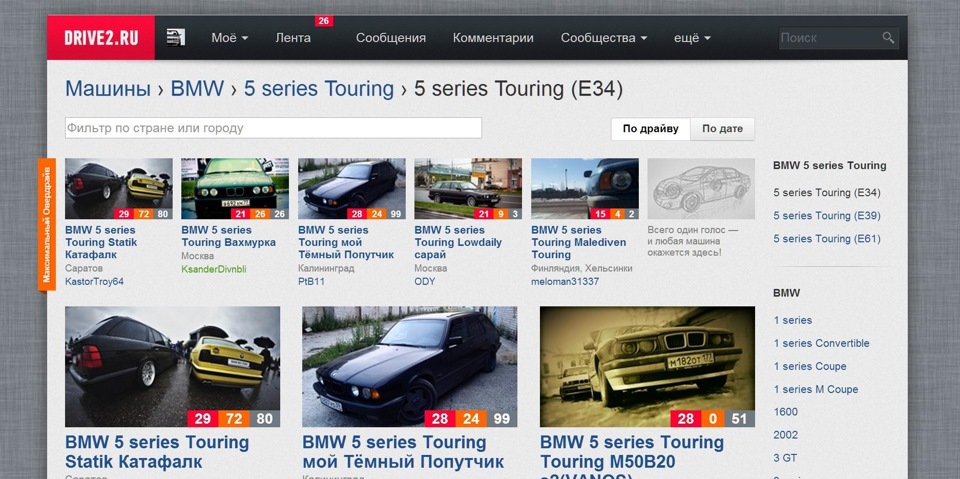Go to Машины breadcrumb
Image resolution: width=960 pixels, height=479 pixels.
coord(108,89)
